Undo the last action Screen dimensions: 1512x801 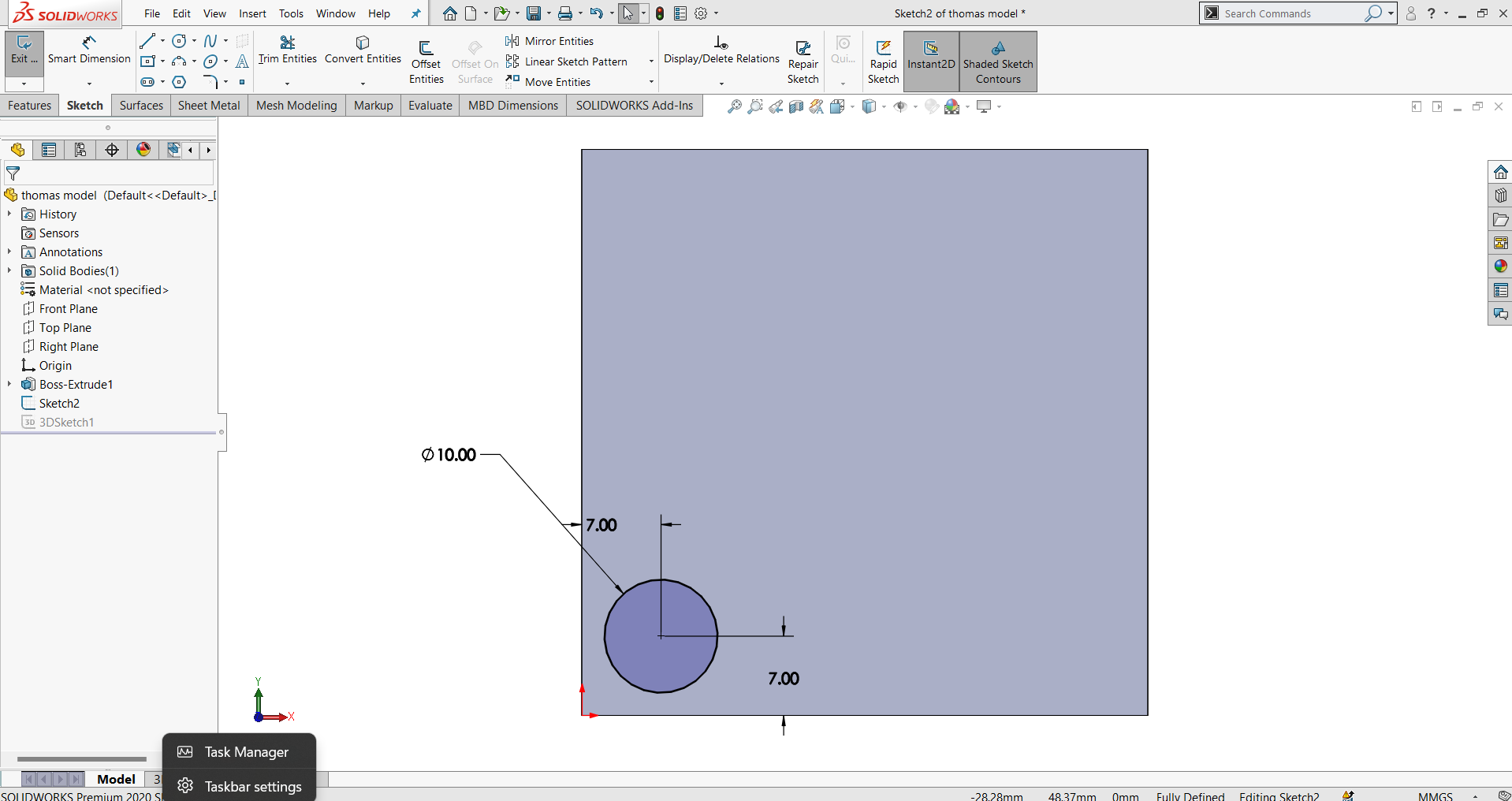point(597,13)
